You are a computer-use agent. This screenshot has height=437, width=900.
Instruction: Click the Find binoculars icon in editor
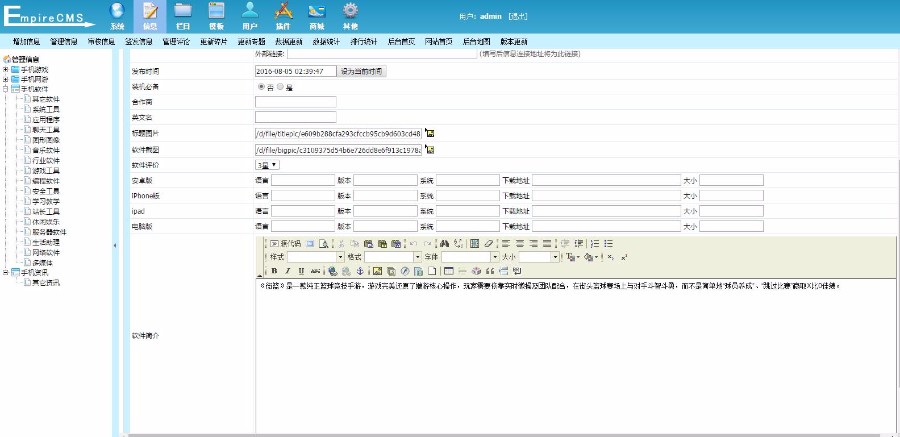click(x=445, y=244)
